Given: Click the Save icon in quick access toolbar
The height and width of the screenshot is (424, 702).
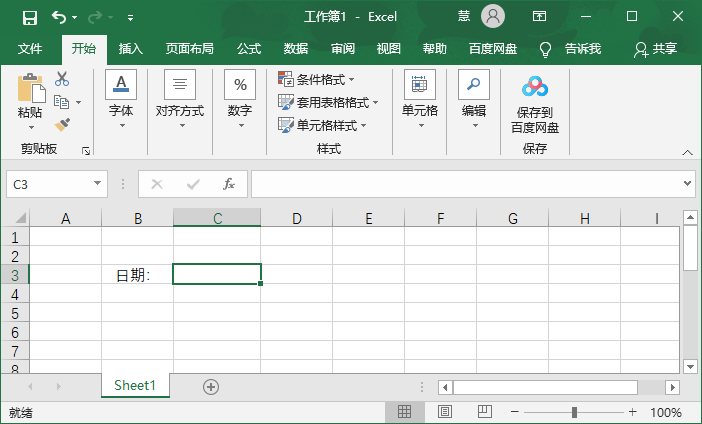Looking at the screenshot, I should [x=29, y=17].
